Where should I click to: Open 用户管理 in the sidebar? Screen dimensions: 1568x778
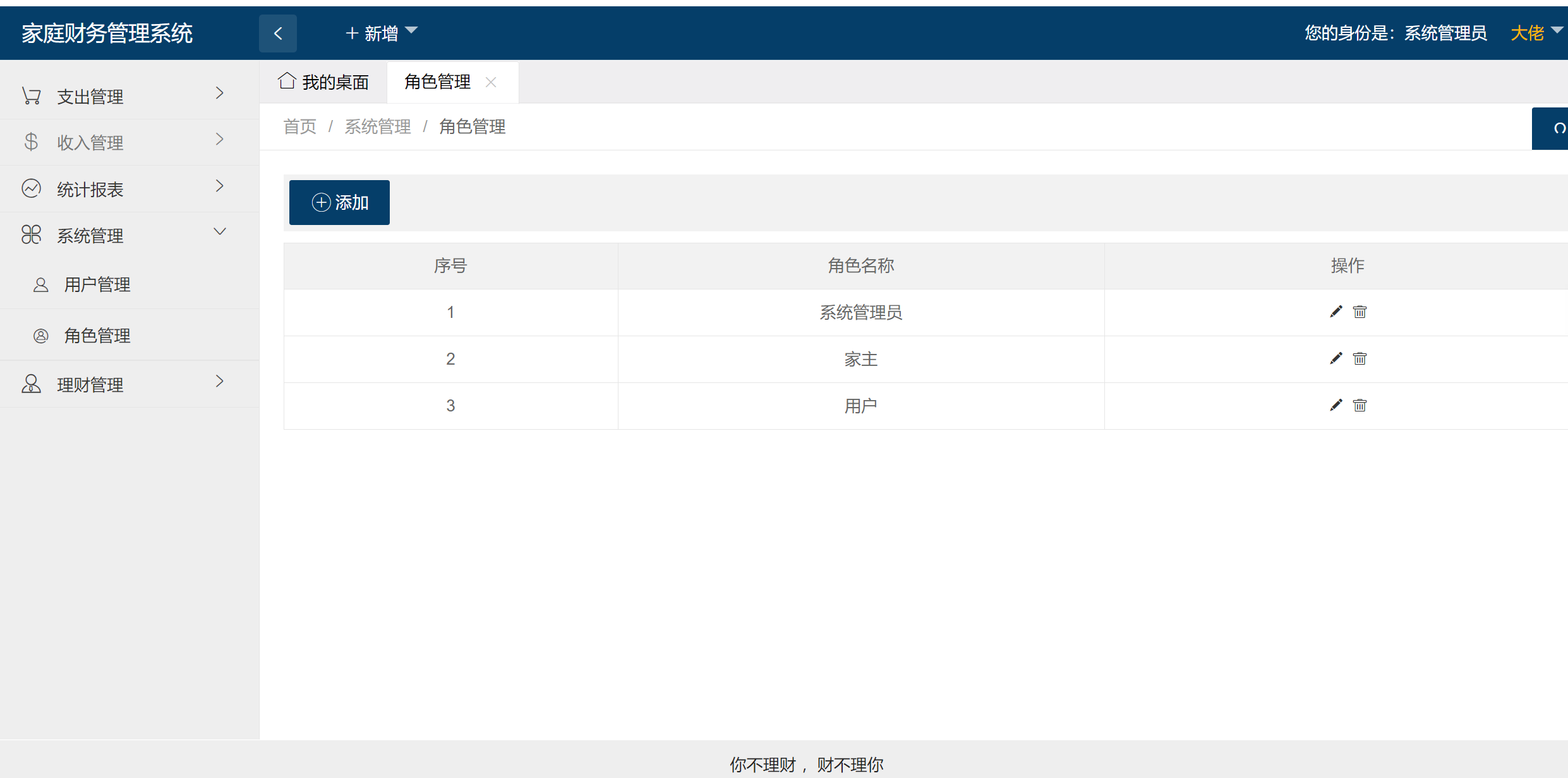click(97, 284)
